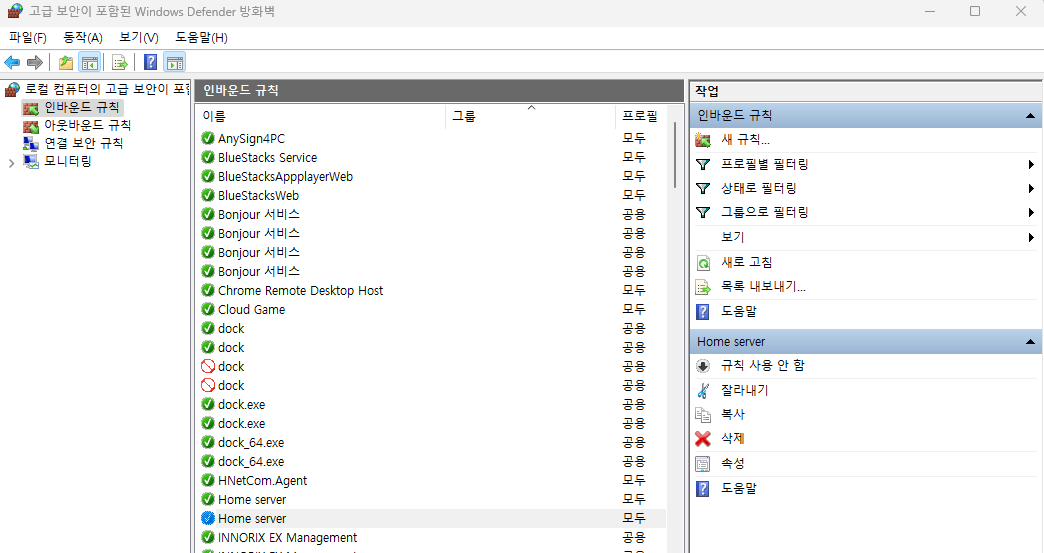
Task: Open the 상태로 필터링 submenu arrow
Action: (x=1031, y=188)
